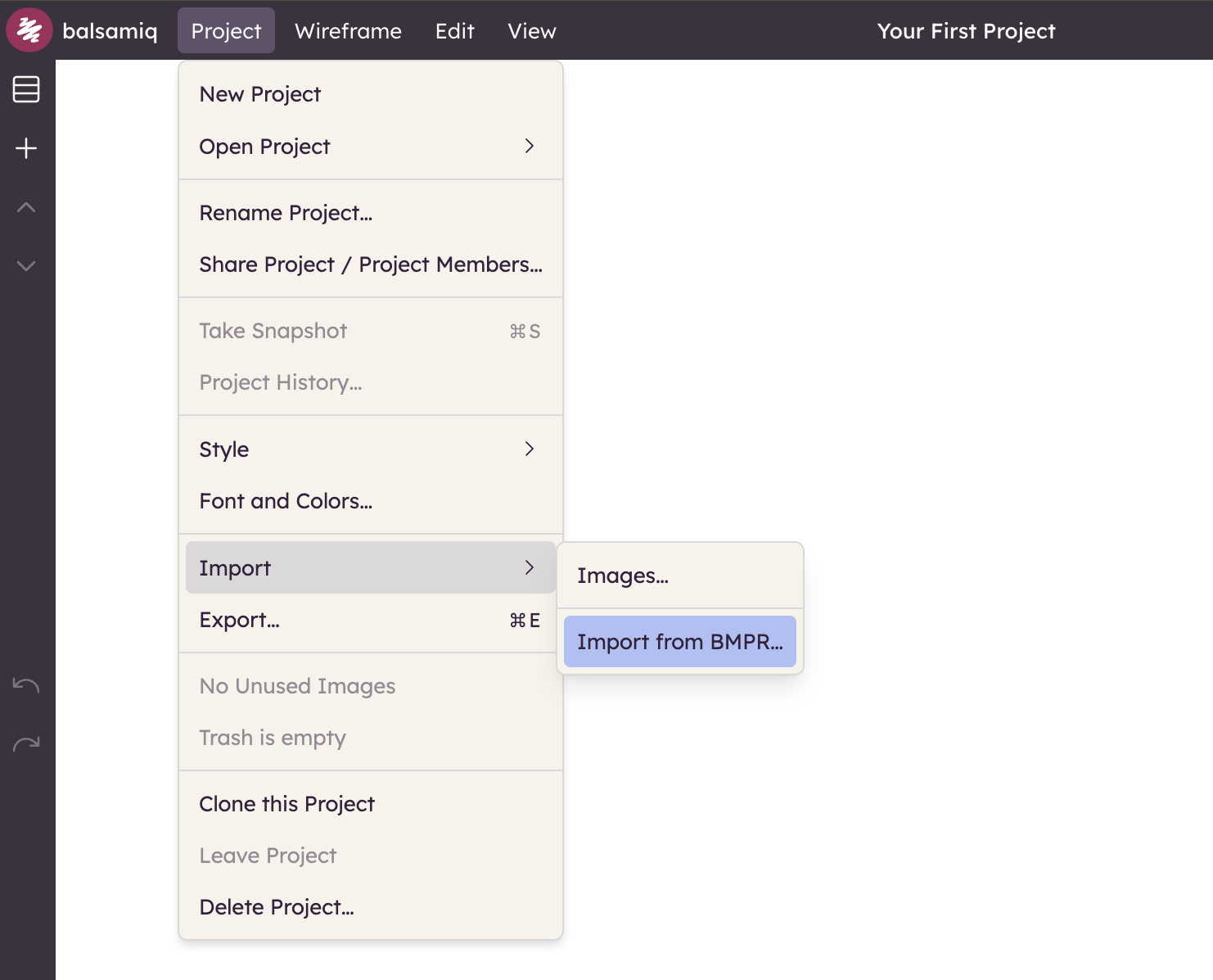This screenshot has height=980, width=1213.
Task: Expand the Style submenu
Action: [x=370, y=449]
